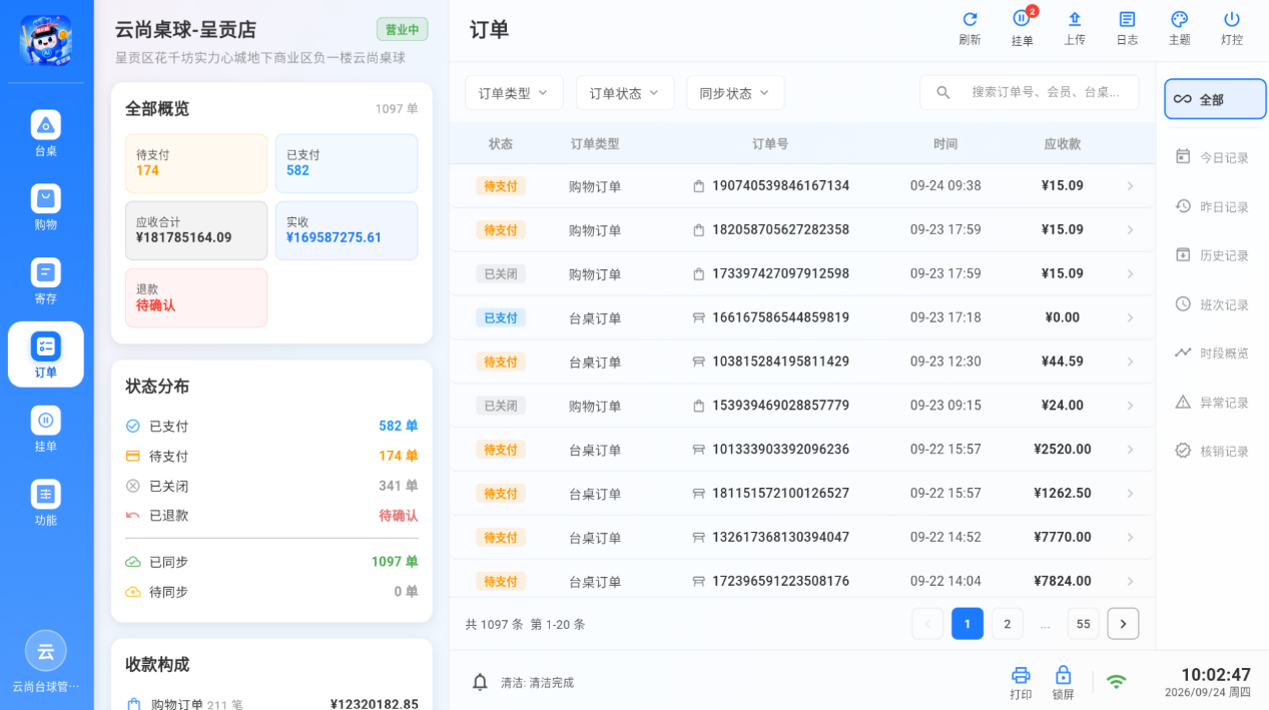The width and height of the screenshot is (1269, 710).
Task: Open the 订单类型 dropdown filter
Action: pyautogui.click(x=514, y=93)
